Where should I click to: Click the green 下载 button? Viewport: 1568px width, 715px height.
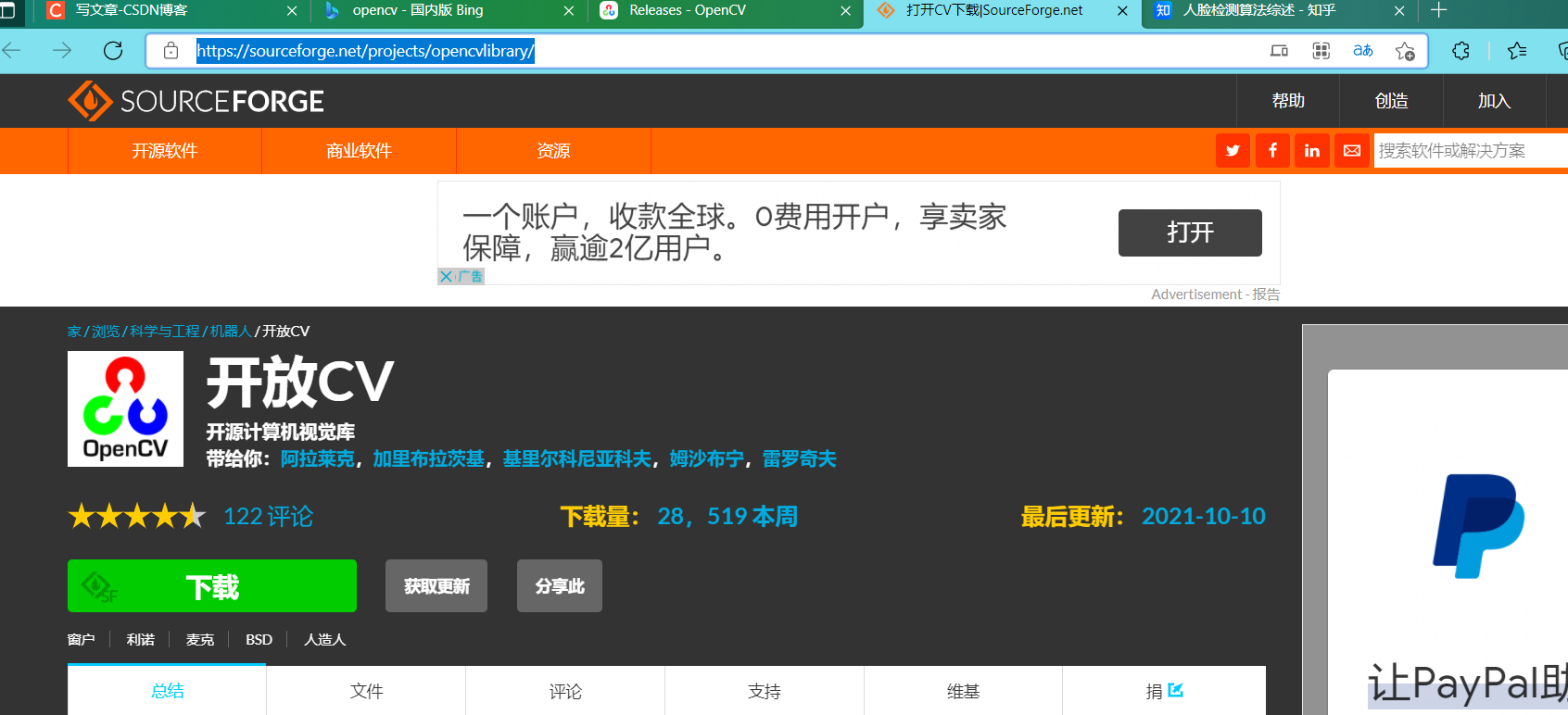pos(212,586)
